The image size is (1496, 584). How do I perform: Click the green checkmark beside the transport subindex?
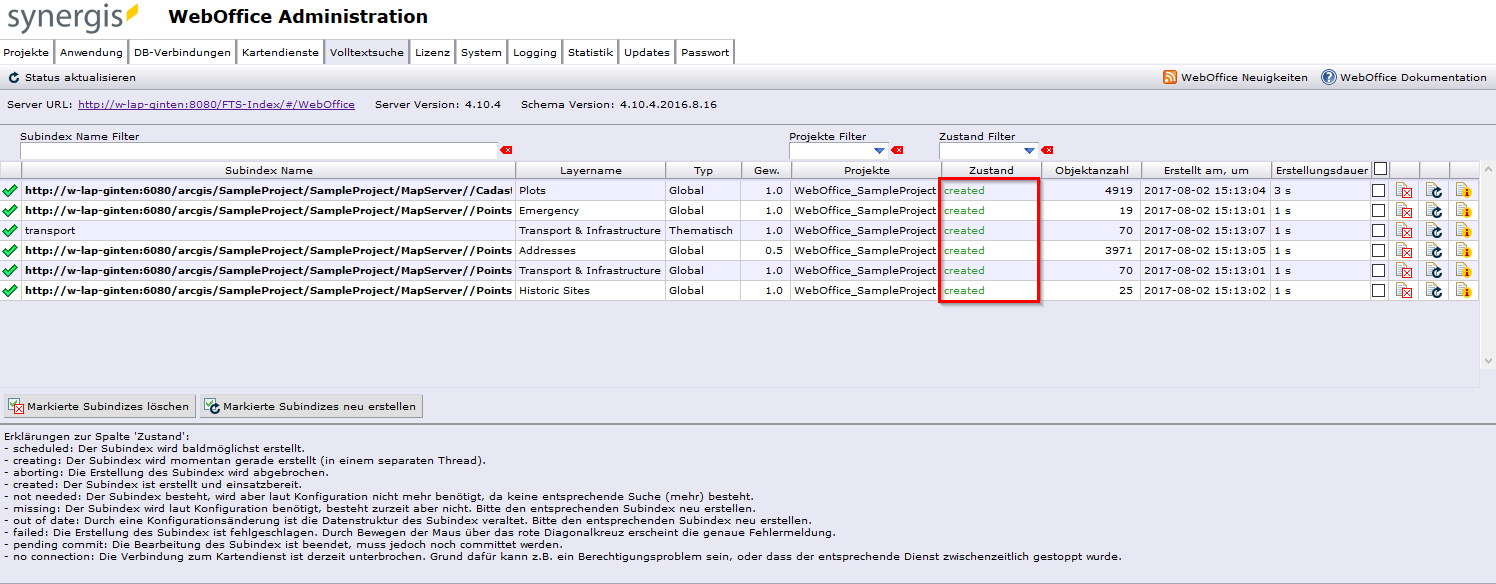[8, 230]
